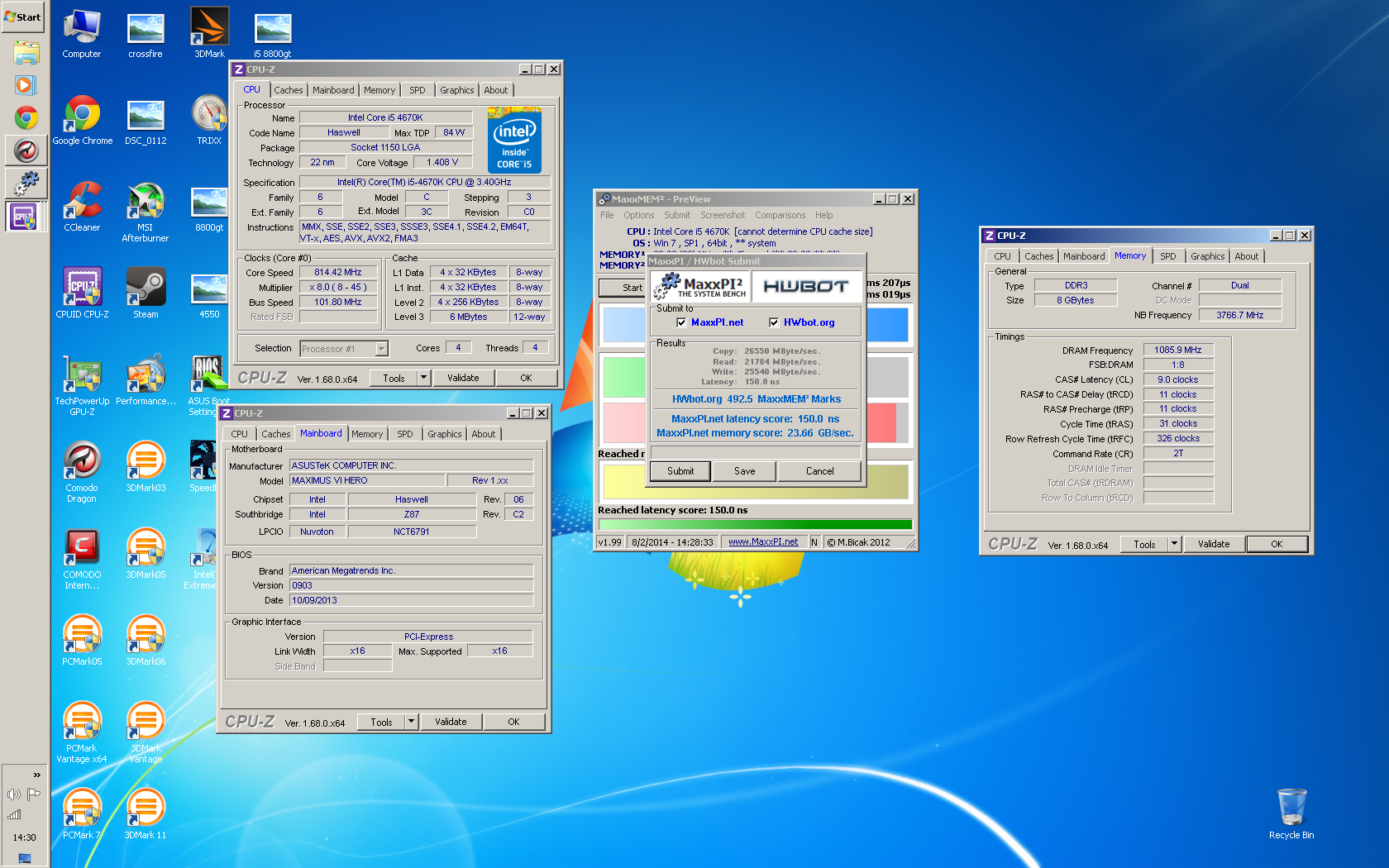
Task: Open the Comodo Dragon browser shortcut
Action: pyautogui.click(x=82, y=472)
